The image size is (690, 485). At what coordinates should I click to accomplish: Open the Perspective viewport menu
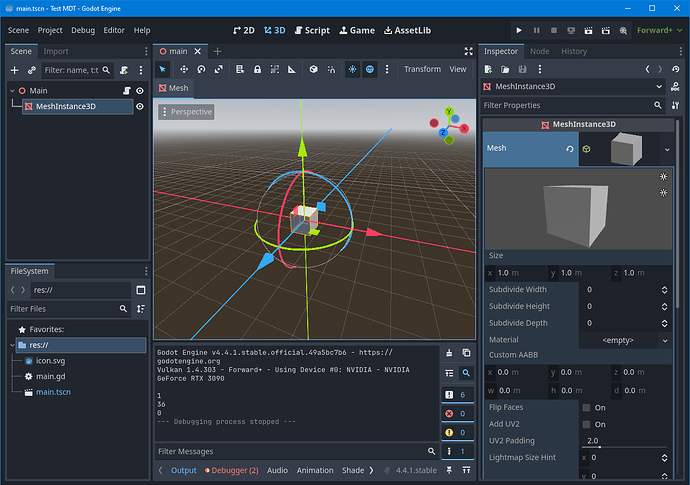point(186,112)
